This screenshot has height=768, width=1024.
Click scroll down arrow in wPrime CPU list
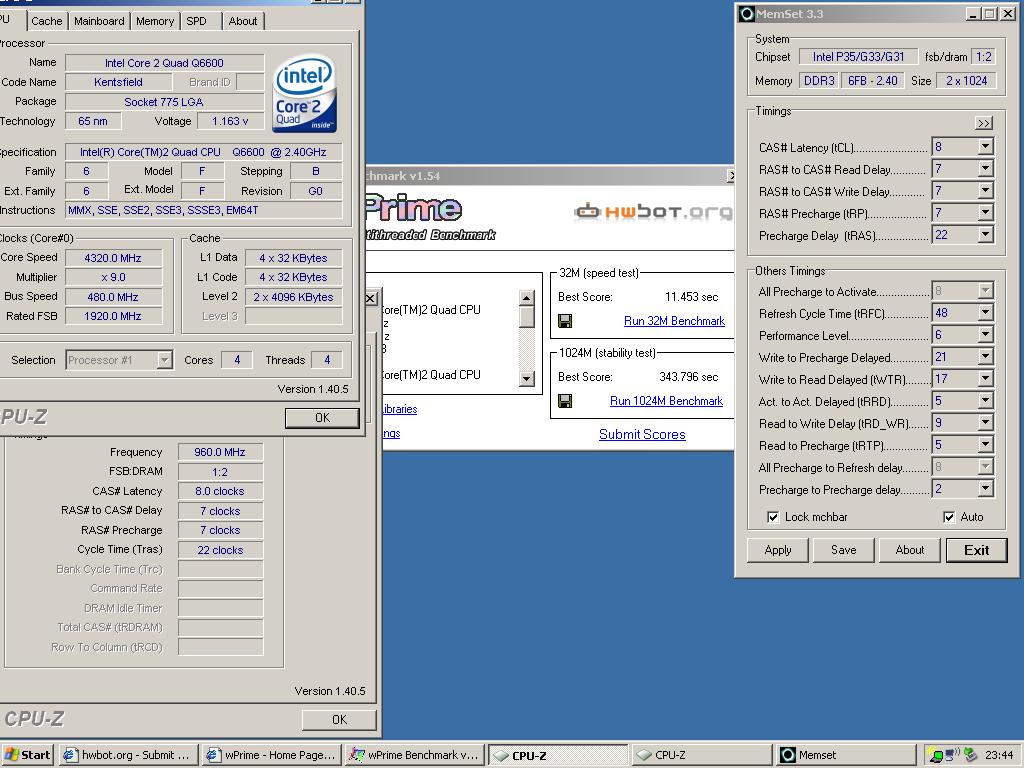point(526,379)
